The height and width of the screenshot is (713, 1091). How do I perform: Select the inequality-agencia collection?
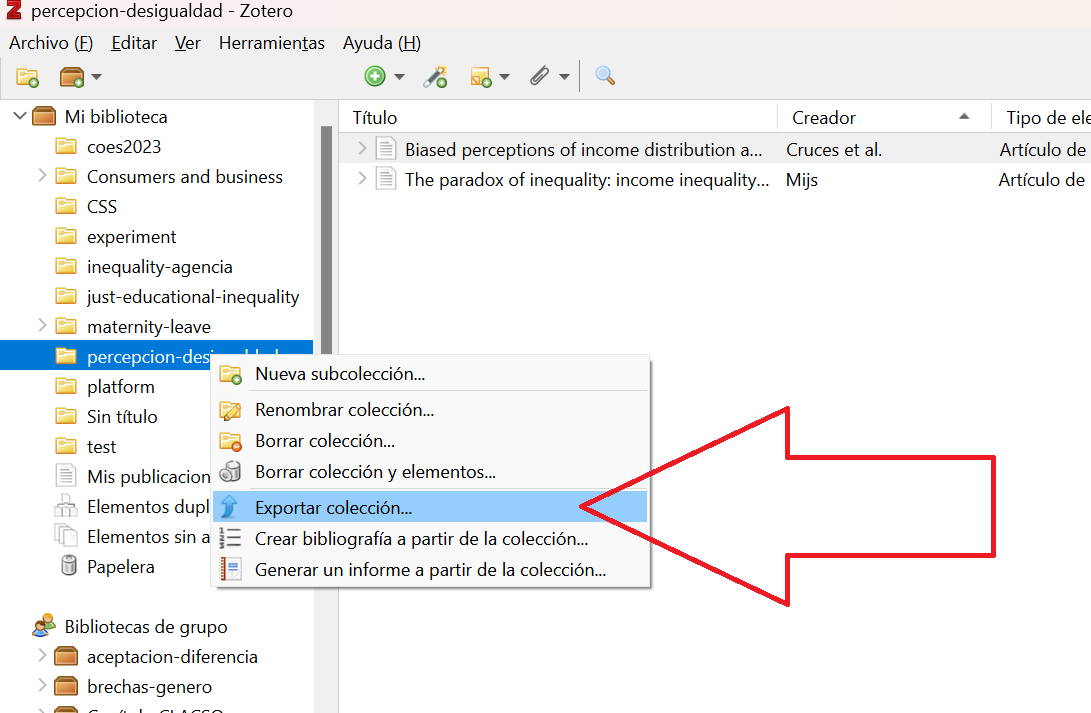click(159, 267)
